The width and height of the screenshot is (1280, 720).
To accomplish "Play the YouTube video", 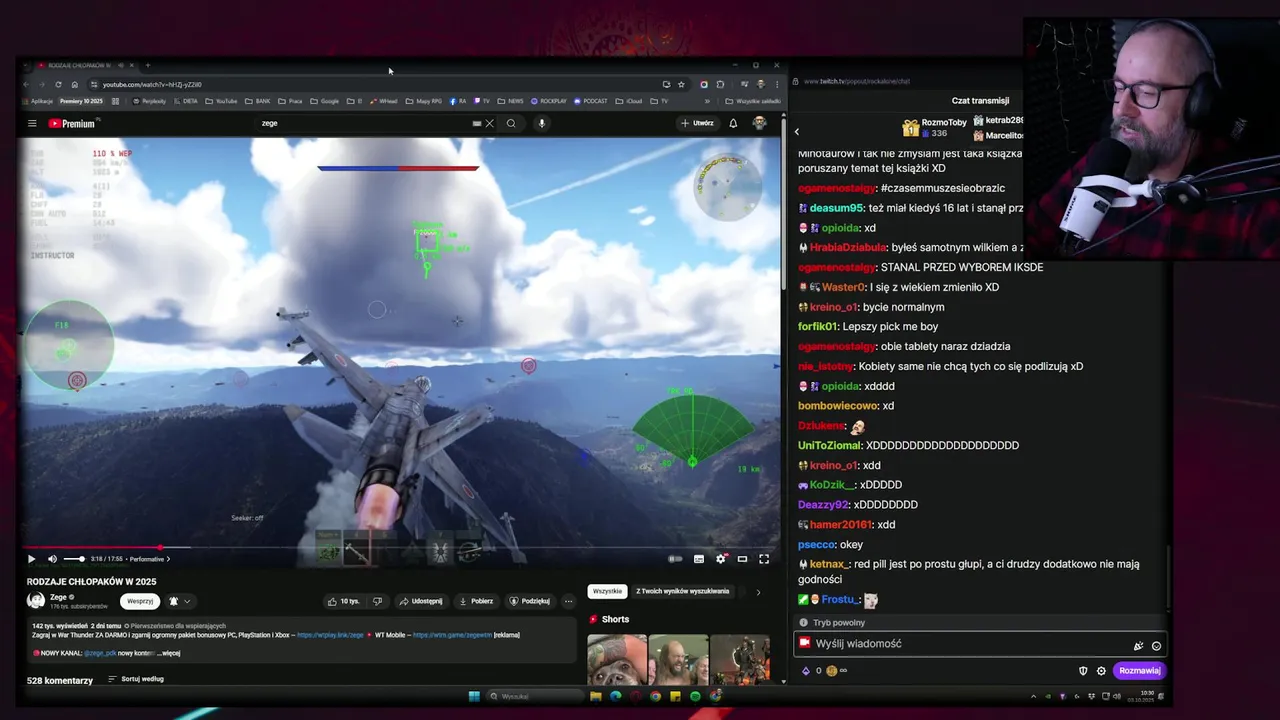I will [31, 559].
